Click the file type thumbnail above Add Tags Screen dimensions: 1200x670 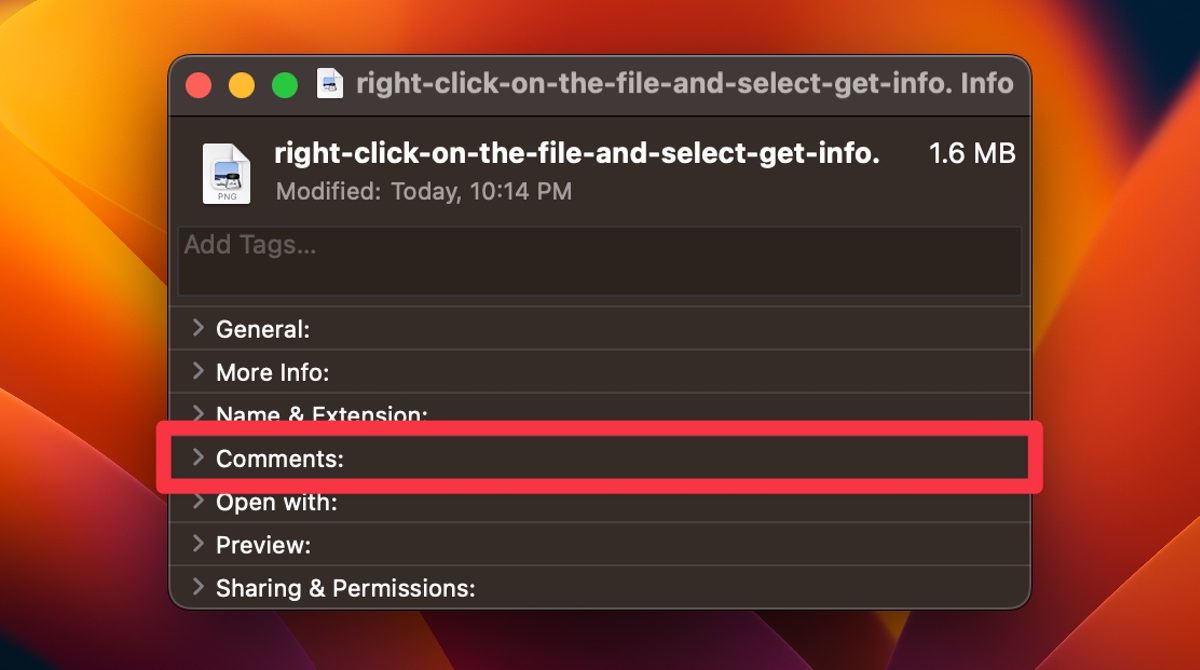227,172
